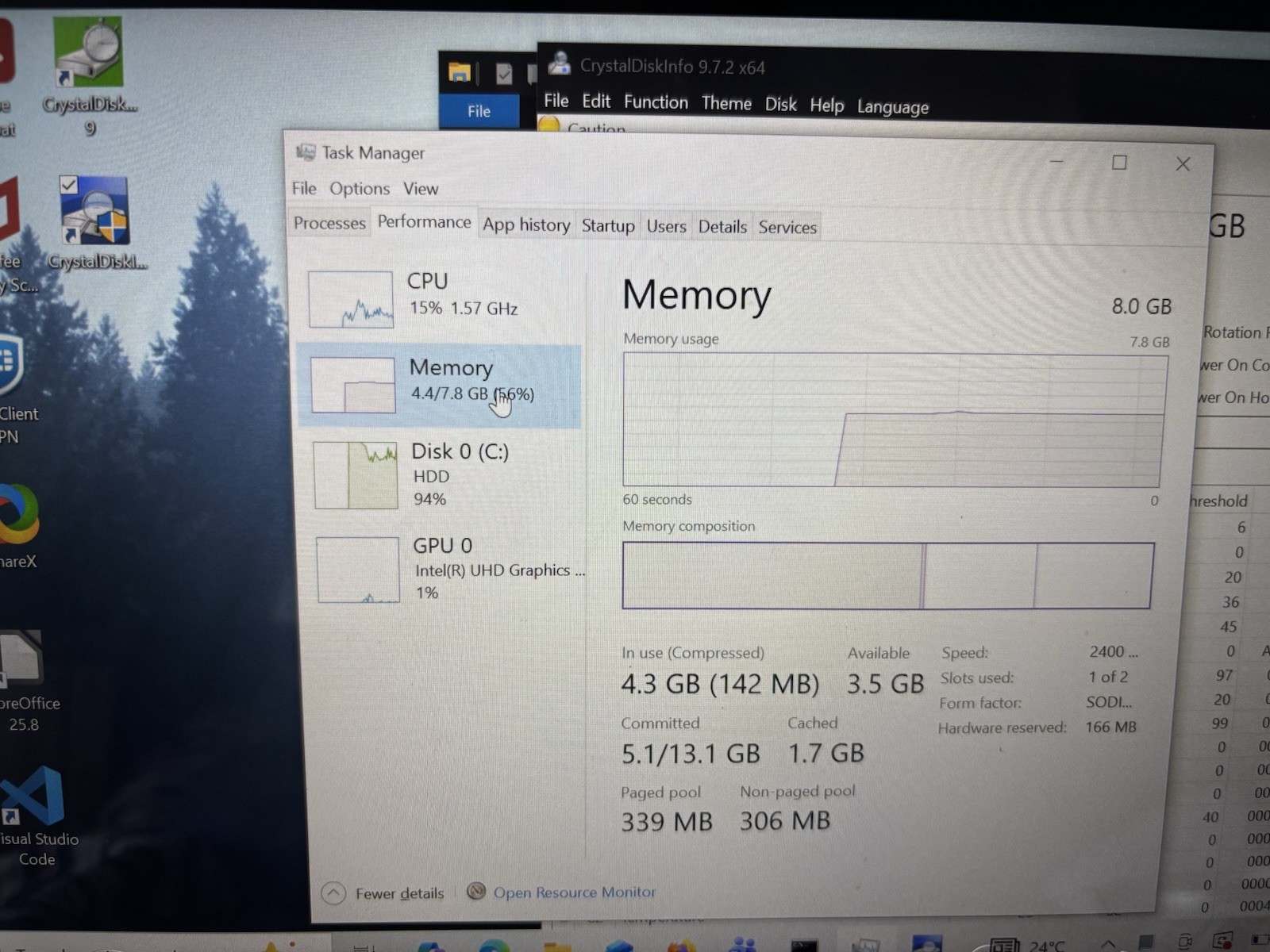Open CrystalDiskInfo Edit menu
1270x952 pixels.
click(x=596, y=102)
